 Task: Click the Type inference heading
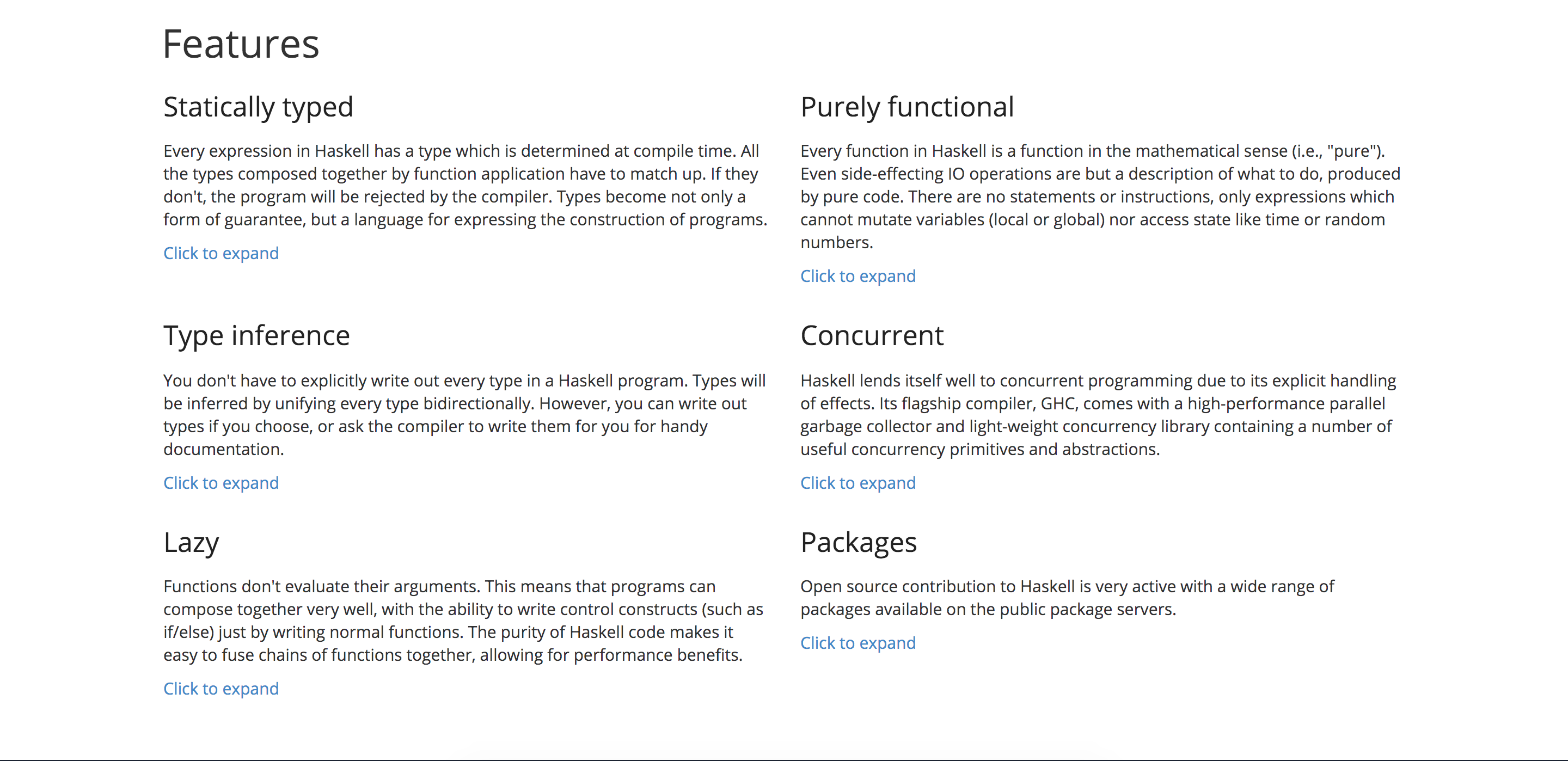(x=256, y=335)
